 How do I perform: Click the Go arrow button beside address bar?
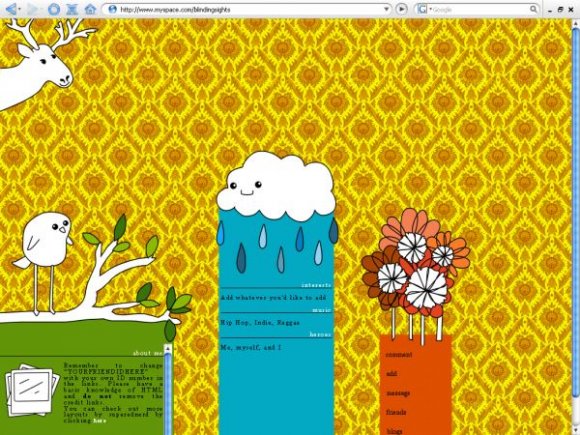(x=401, y=9)
